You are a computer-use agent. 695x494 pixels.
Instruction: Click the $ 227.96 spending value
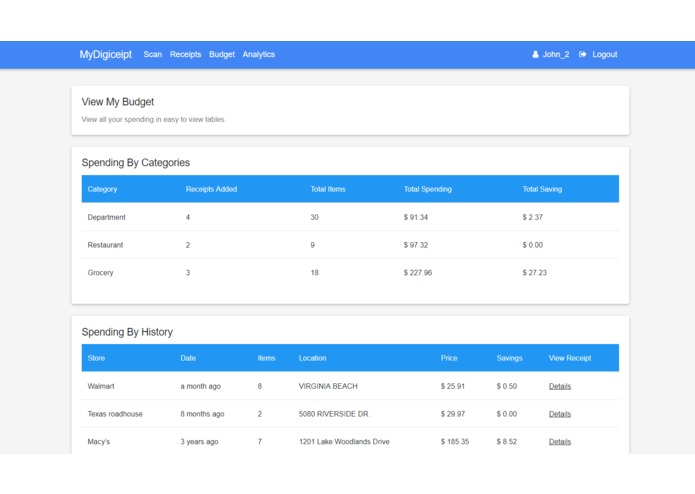click(418, 273)
